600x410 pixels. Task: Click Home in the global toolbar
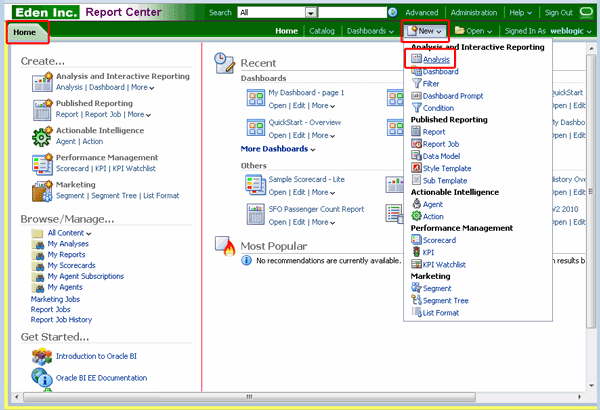click(x=286, y=31)
